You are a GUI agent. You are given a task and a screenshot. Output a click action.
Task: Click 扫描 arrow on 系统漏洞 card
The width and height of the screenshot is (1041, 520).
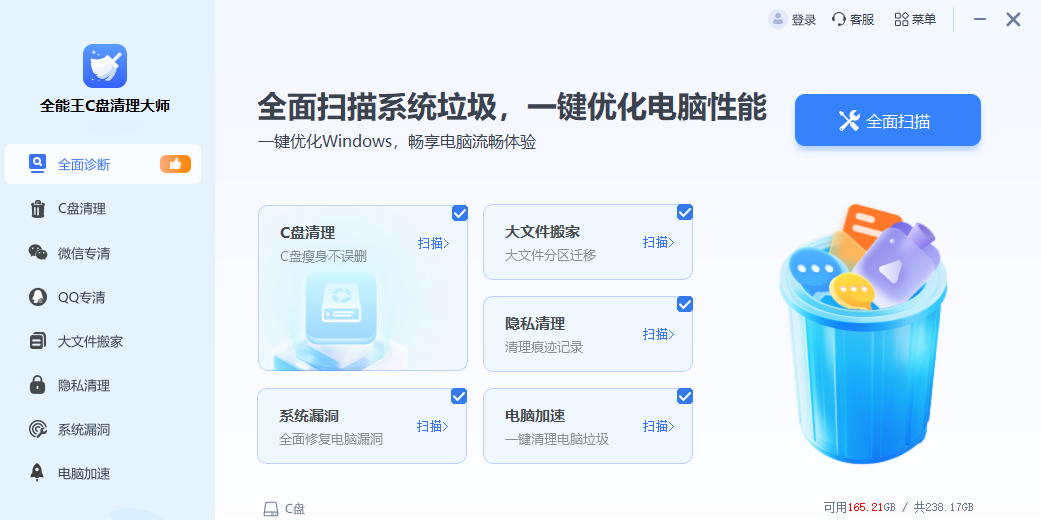click(x=433, y=426)
